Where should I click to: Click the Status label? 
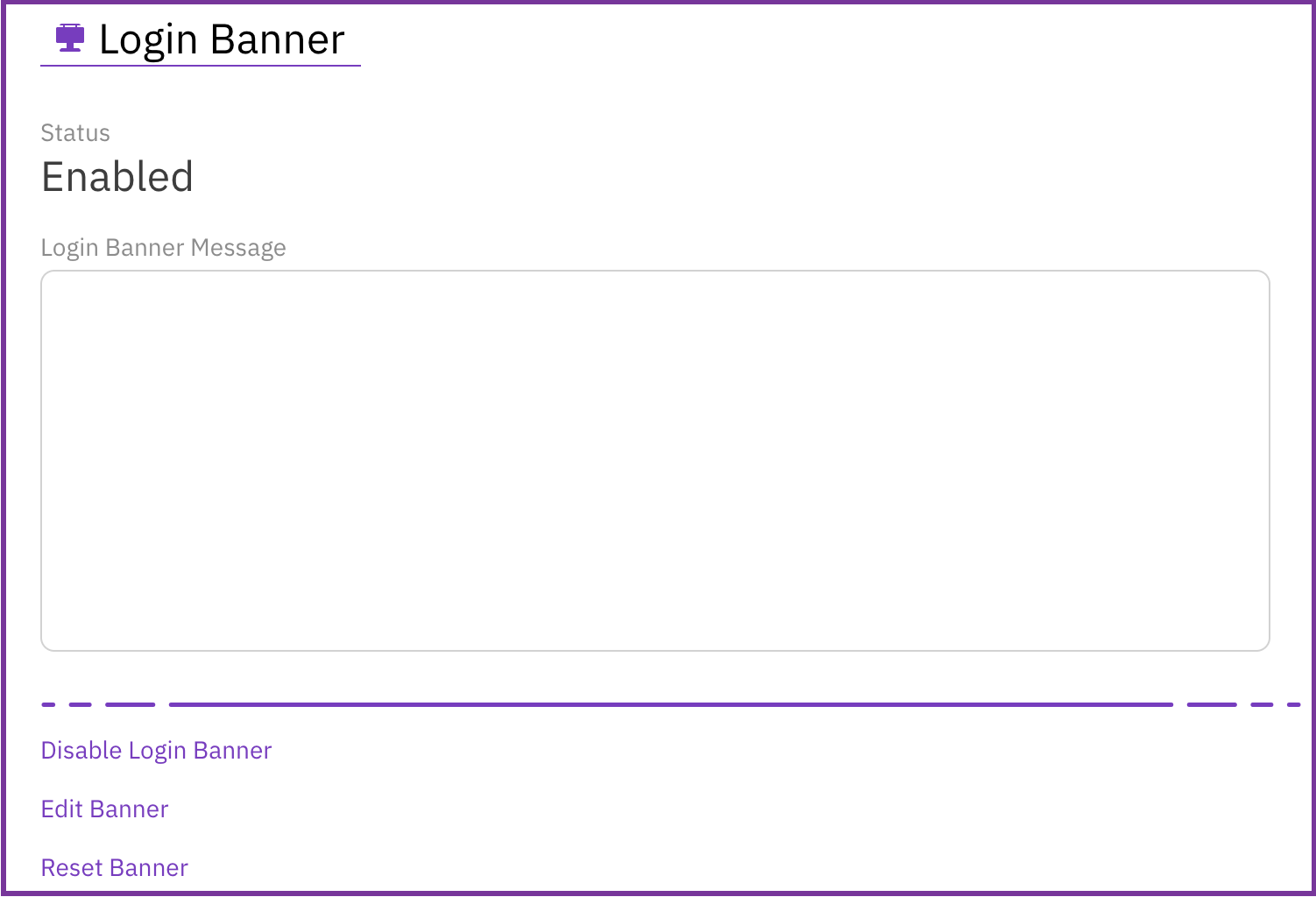[x=75, y=133]
